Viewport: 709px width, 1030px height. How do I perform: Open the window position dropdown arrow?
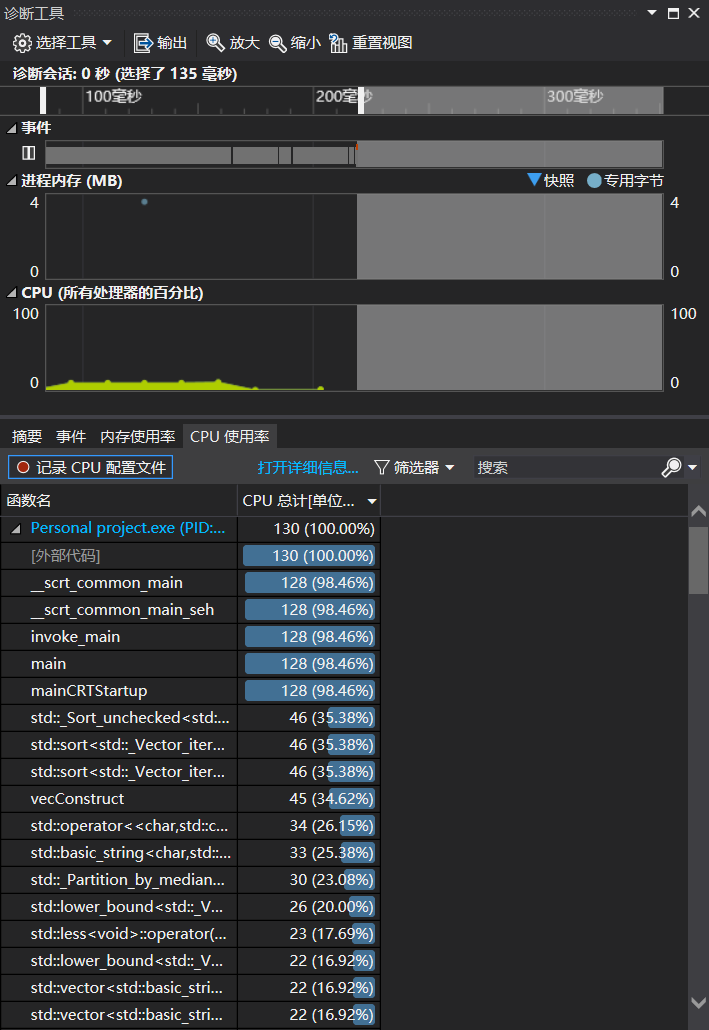pos(652,12)
